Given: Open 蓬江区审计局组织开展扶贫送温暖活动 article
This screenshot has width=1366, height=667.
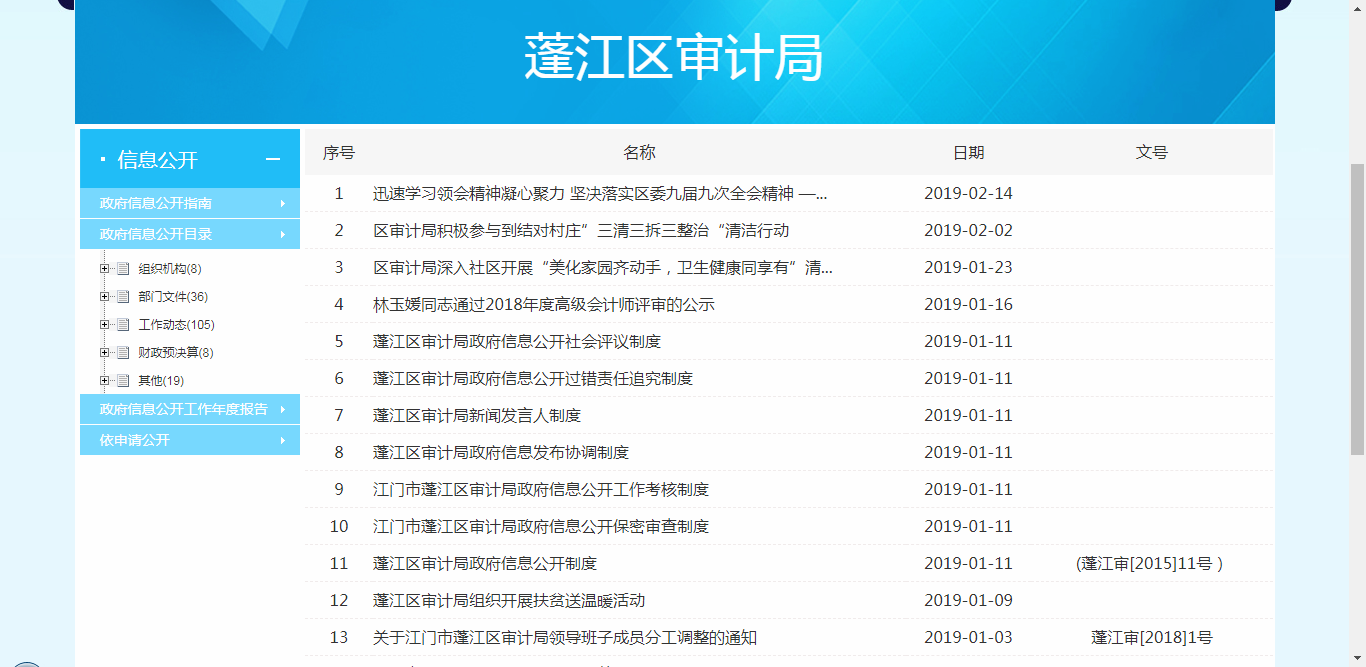Looking at the screenshot, I should [x=508, y=601].
